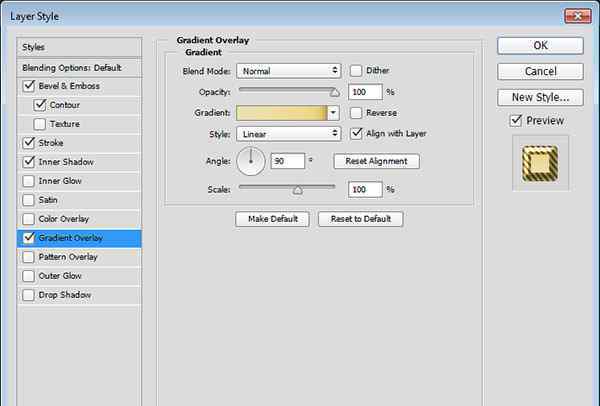Image resolution: width=600 pixels, height=406 pixels.
Task: Click the Angle value input field
Action: point(286,161)
